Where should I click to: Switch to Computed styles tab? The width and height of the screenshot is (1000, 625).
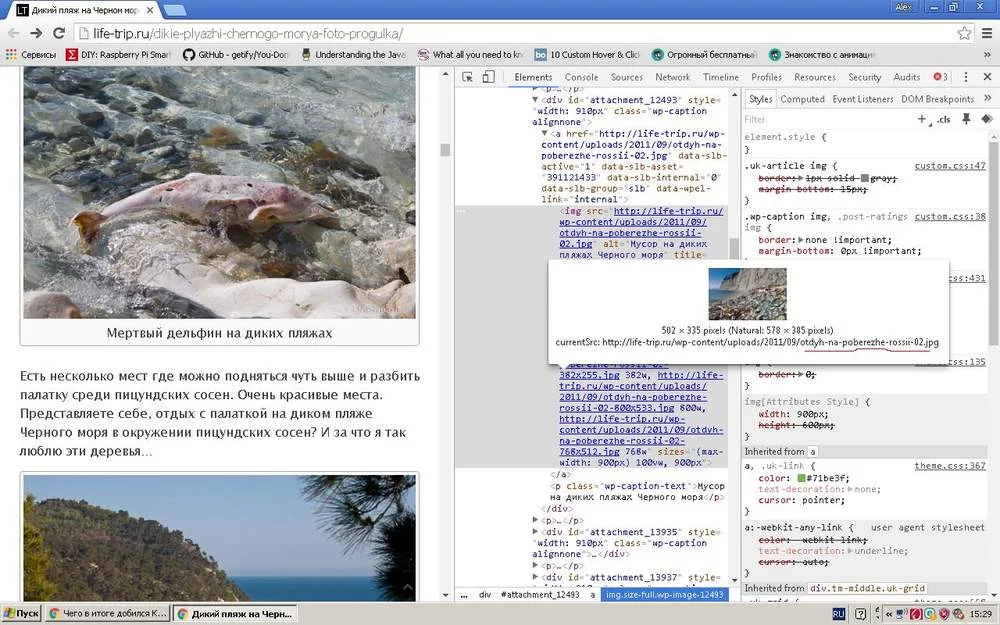click(802, 99)
